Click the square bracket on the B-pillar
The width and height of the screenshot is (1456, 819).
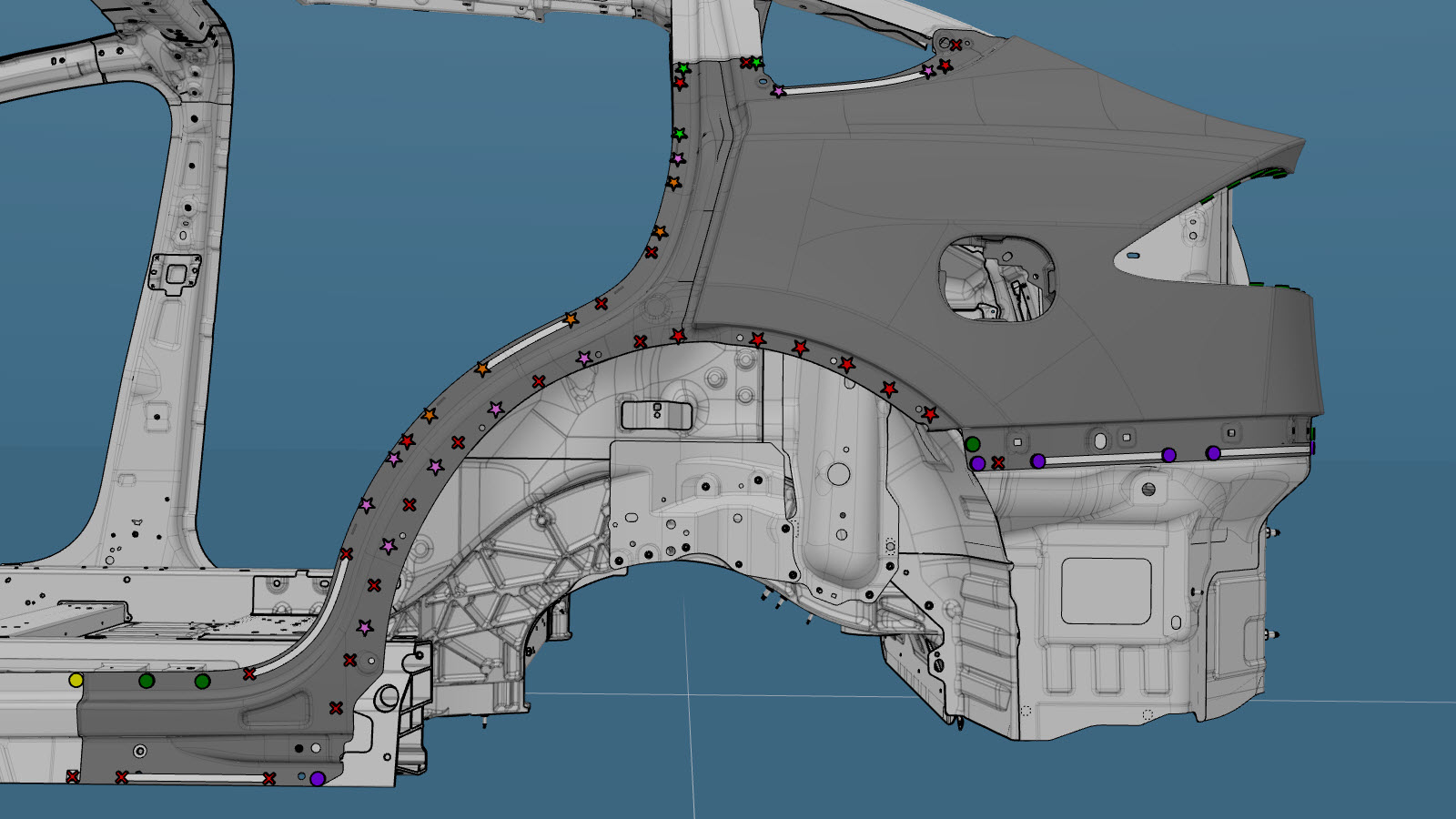point(175,273)
